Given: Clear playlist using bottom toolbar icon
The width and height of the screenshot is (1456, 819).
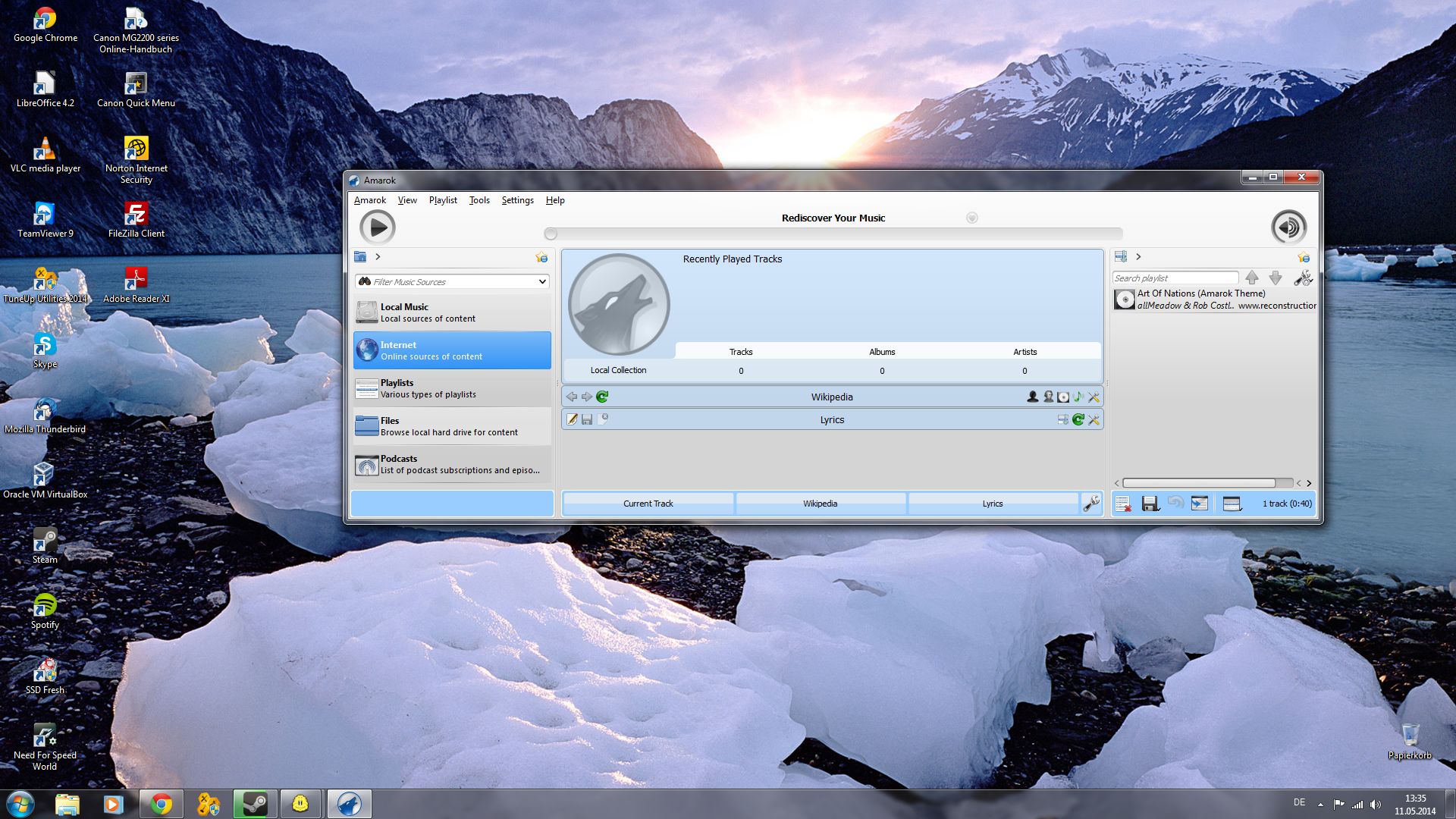Looking at the screenshot, I should [x=1123, y=504].
